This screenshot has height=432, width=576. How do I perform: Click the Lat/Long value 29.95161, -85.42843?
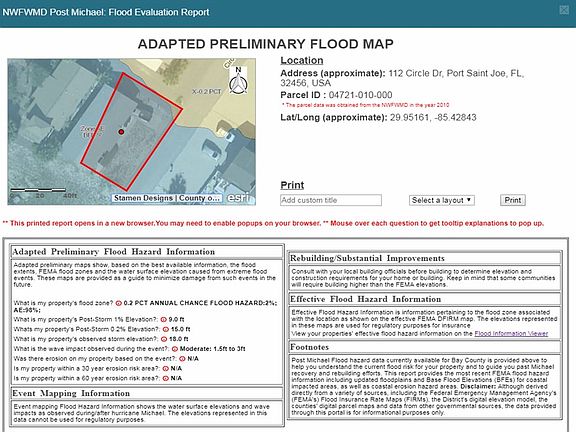click(433, 118)
